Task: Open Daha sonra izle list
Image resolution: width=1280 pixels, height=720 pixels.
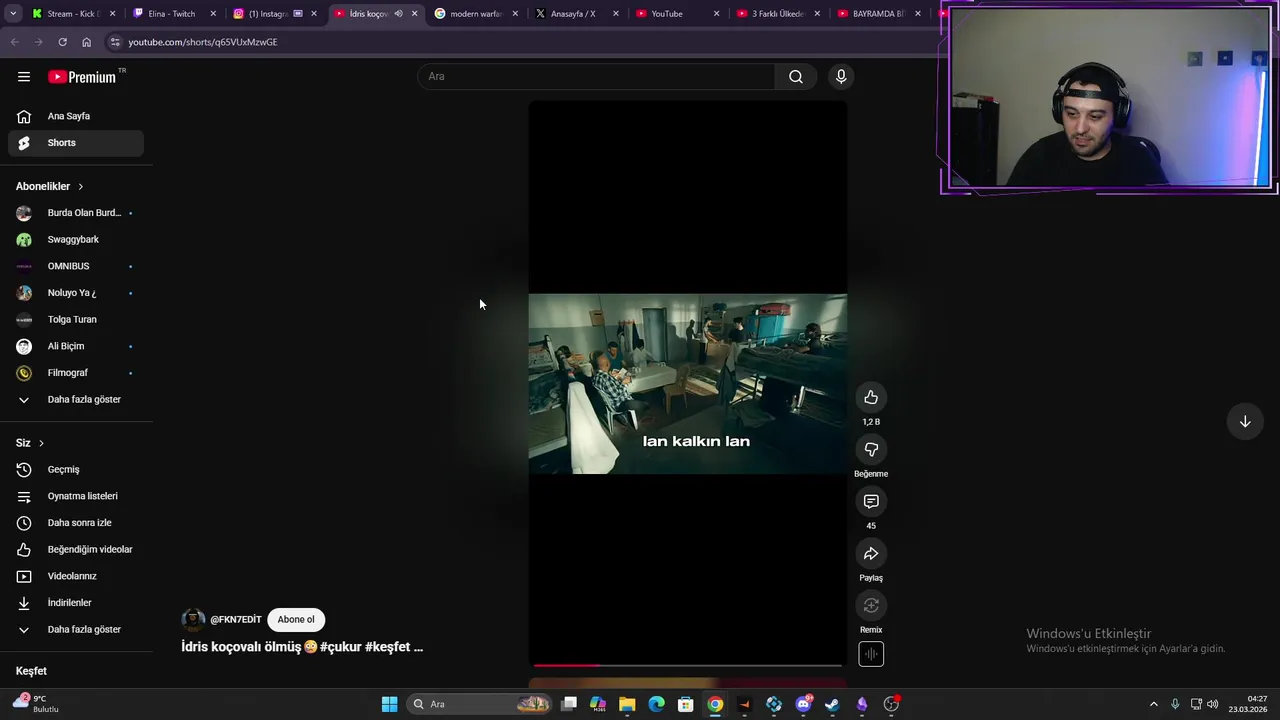Action: pyautogui.click(x=76, y=522)
